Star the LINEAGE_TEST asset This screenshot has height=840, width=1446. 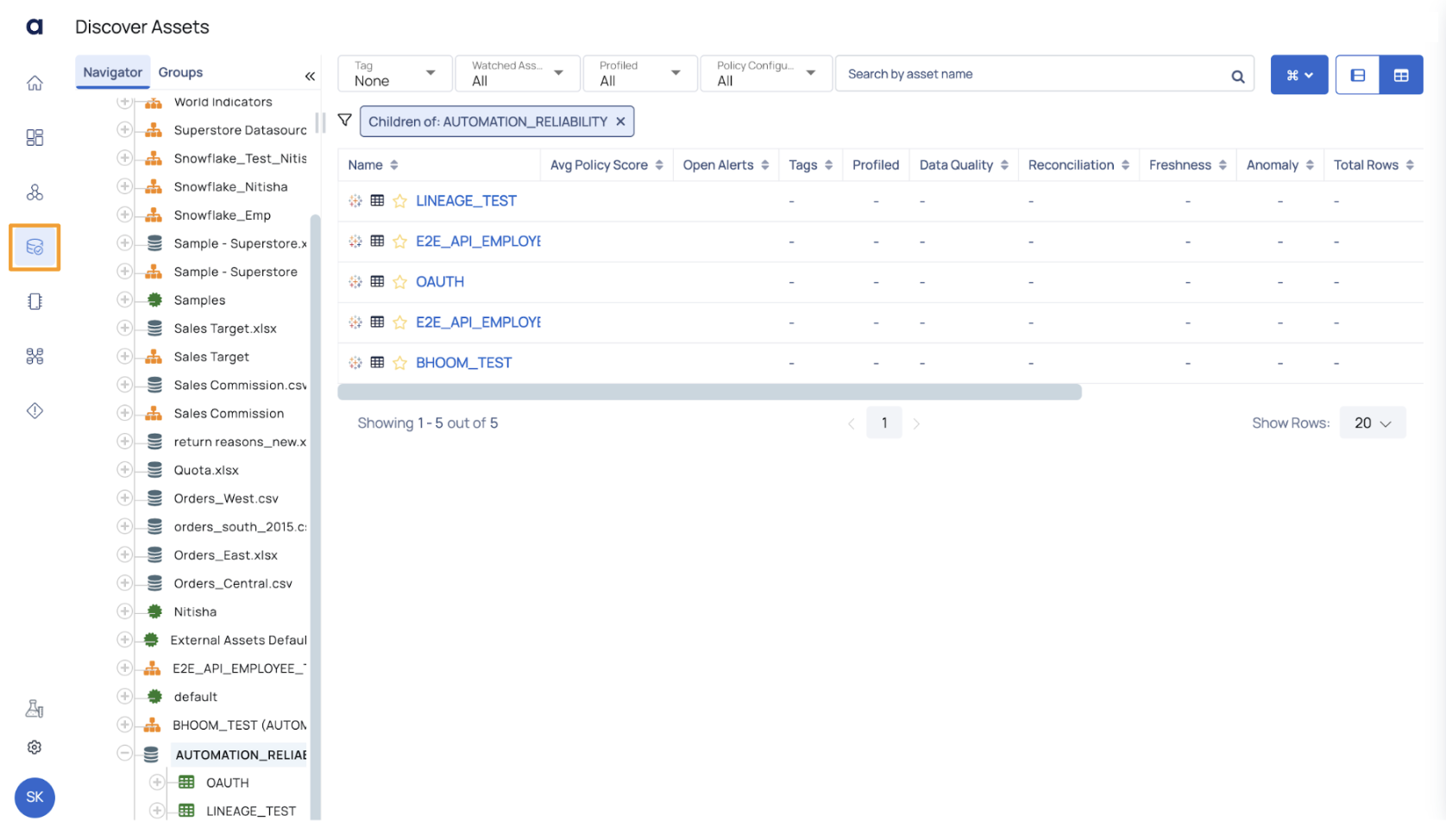399,201
